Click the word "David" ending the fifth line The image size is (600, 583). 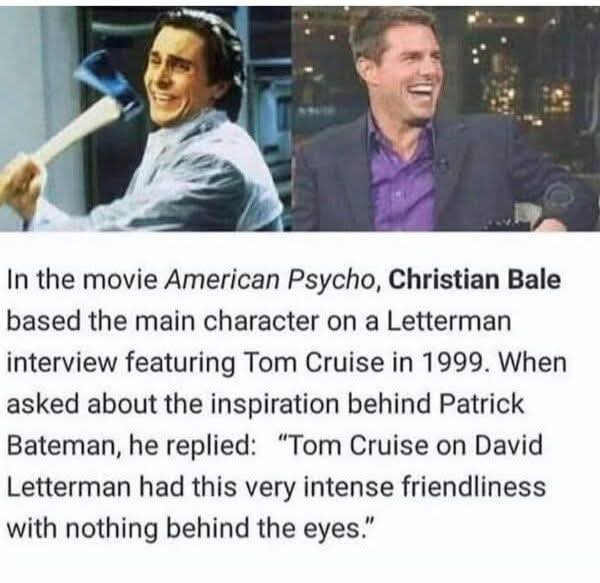[509, 445]
